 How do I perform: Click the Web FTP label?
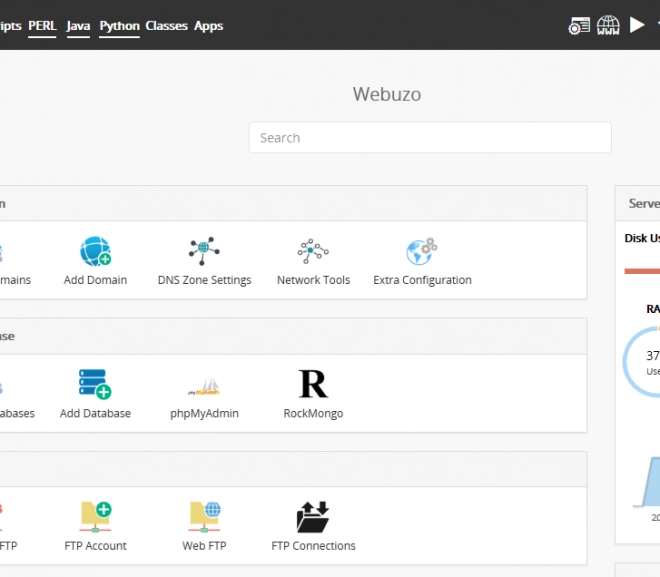click(x=204, y=546)
